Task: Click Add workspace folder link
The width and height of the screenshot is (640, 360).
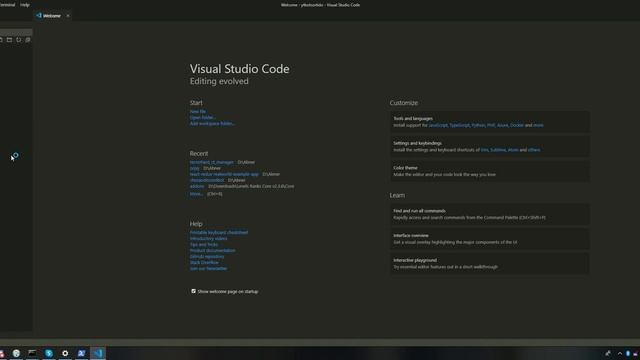Action: pos(212,123)
